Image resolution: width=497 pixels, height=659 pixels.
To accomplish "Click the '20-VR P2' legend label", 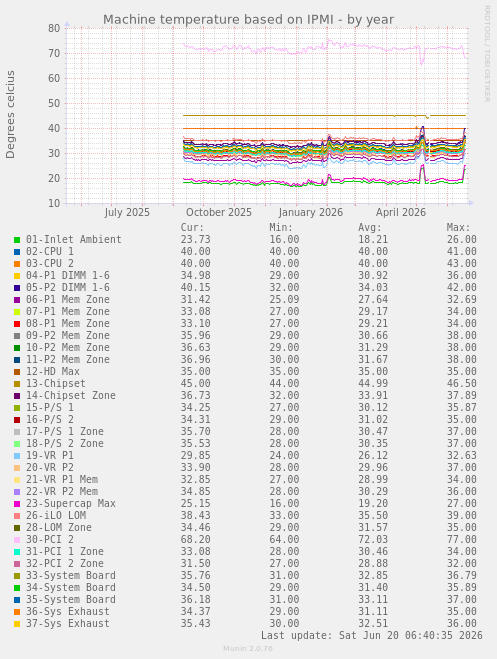I will [x=50, y=467].
